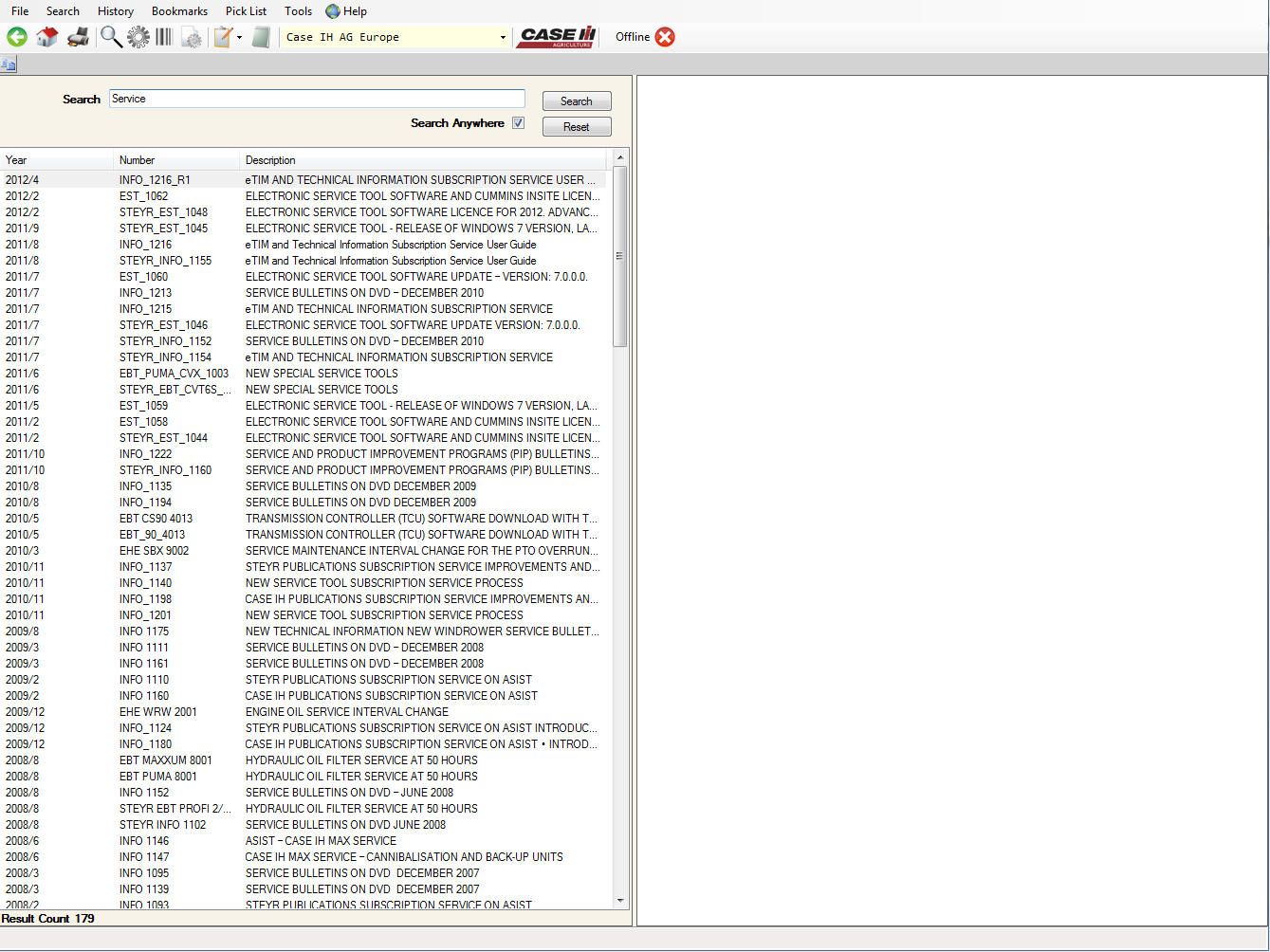Select row EBT PUMA 8001

304,777
